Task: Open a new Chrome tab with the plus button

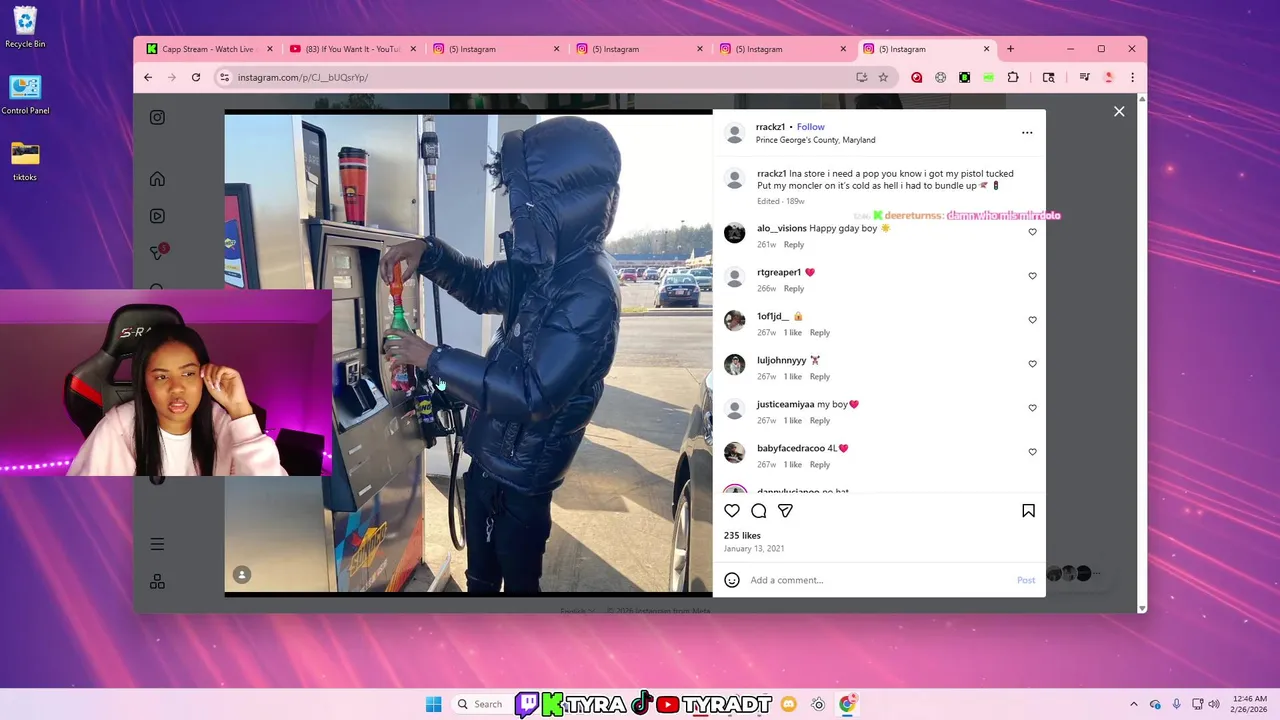Action: pos(1010,49)
